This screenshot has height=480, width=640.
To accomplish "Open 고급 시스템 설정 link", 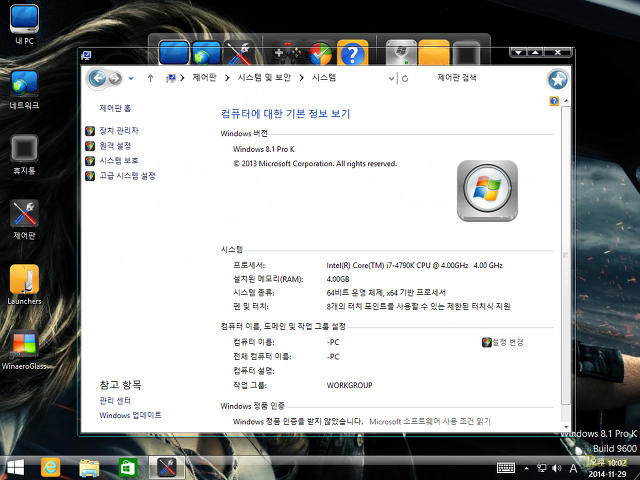I will 127,176.
